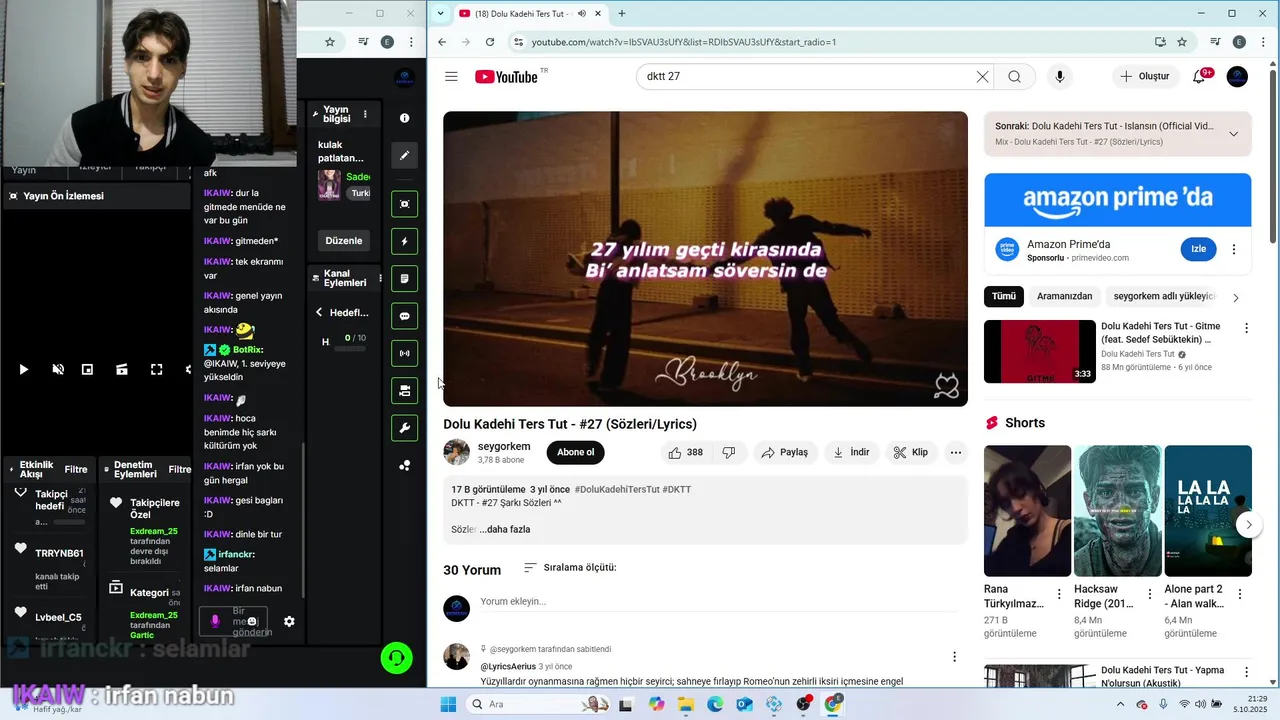1280x720 pixels.
Task: Reload the page in Chrome
Action: point(490,42)
